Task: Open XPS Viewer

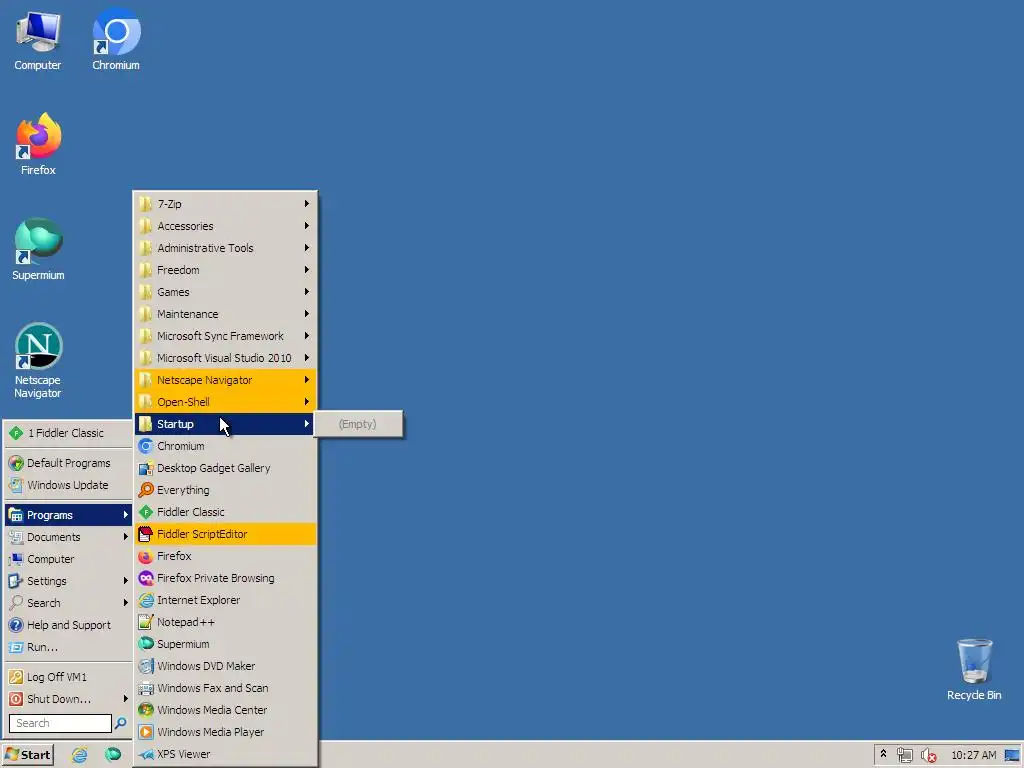Action: [225, 754]
